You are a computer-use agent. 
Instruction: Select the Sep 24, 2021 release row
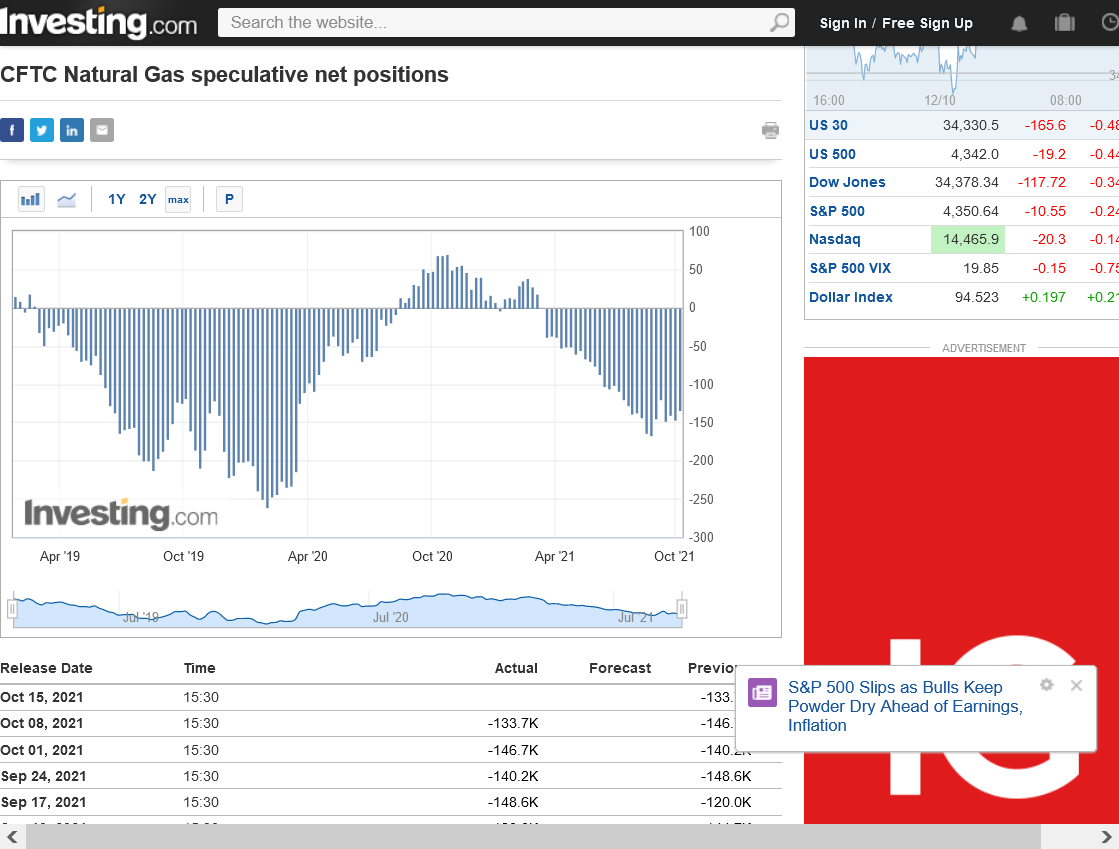click(x=391, y=776)
